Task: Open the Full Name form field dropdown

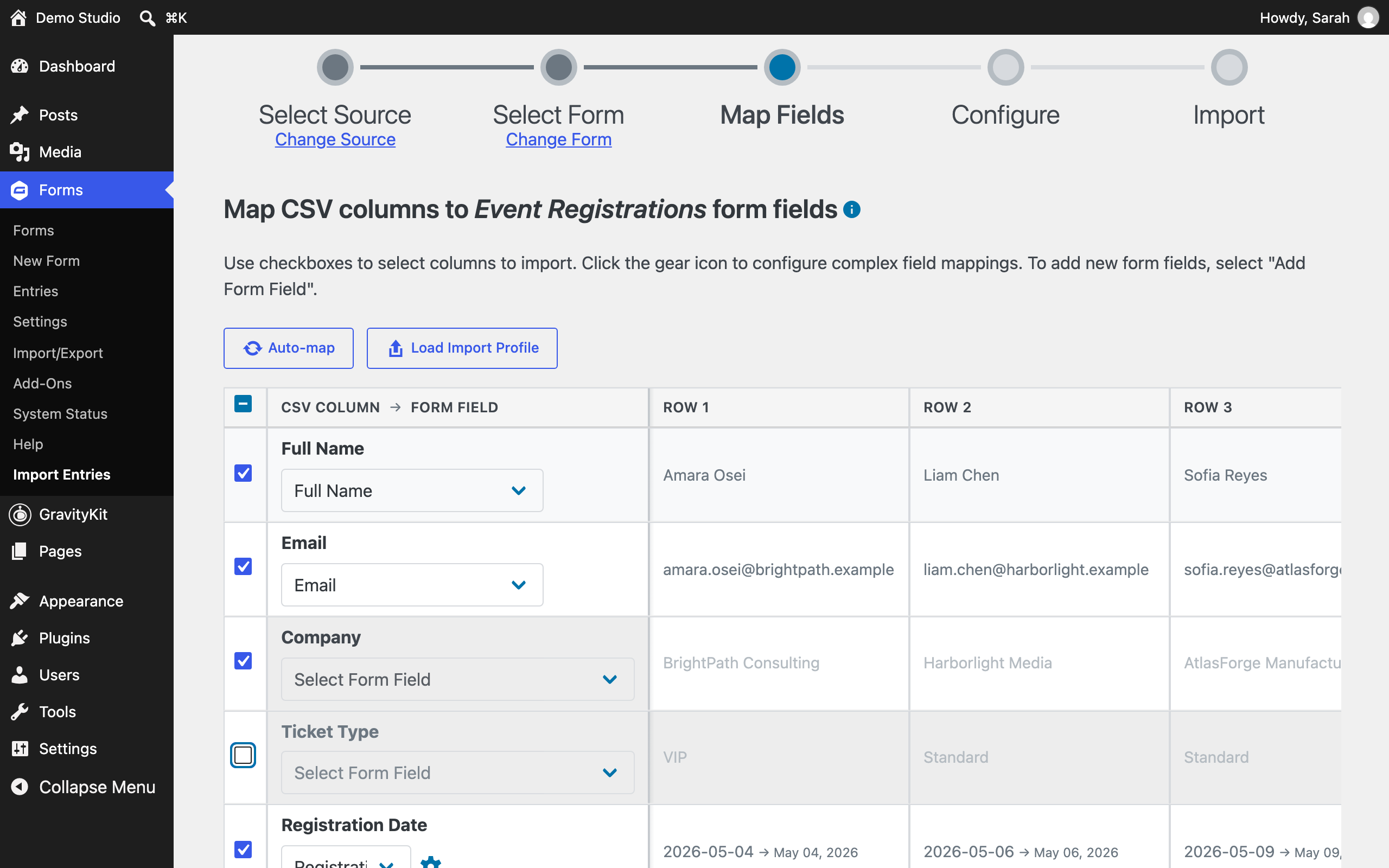Action: (412, 491)
